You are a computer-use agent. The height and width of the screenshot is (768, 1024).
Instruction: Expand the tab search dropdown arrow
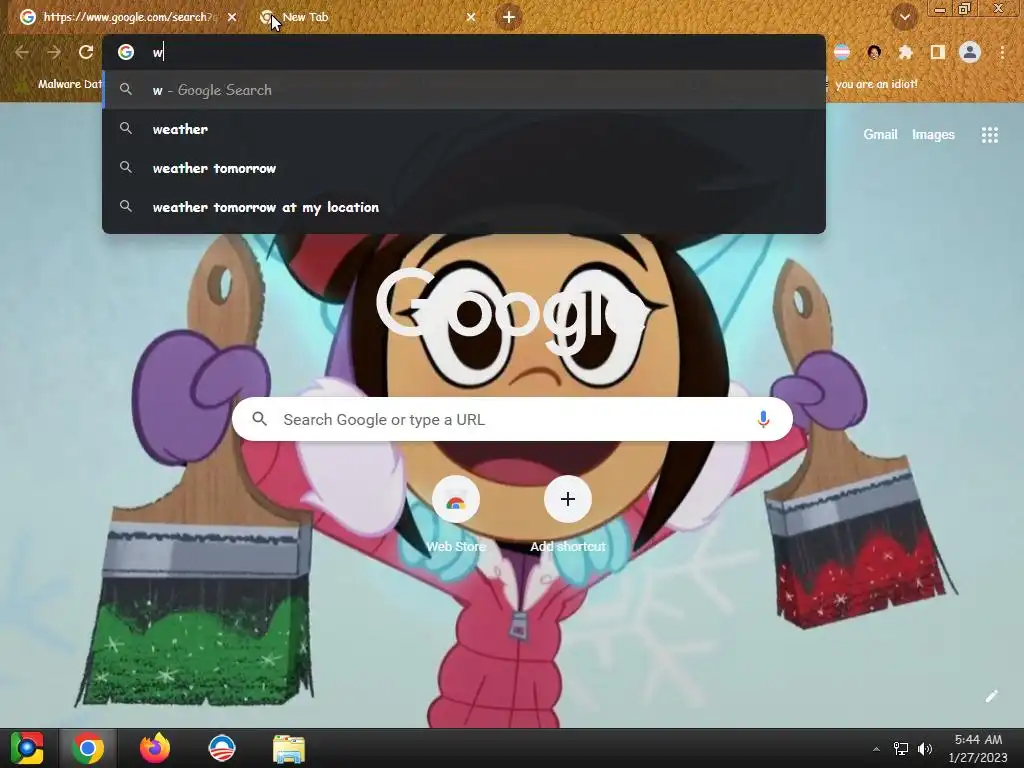[x=904, y=17]
